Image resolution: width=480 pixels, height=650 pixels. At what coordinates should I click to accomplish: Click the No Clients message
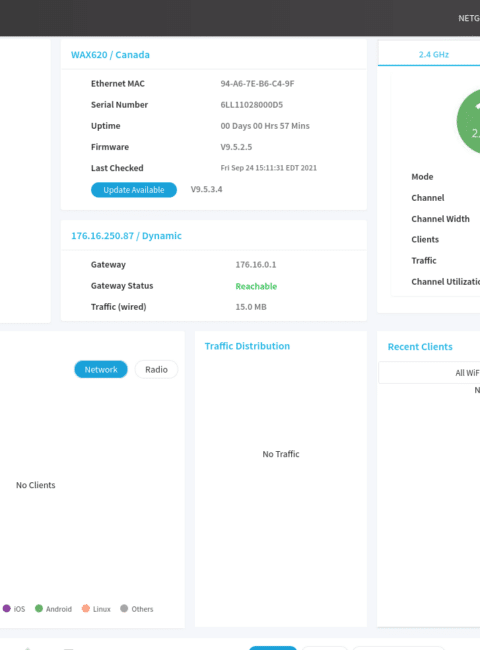(x=36, y=485)
